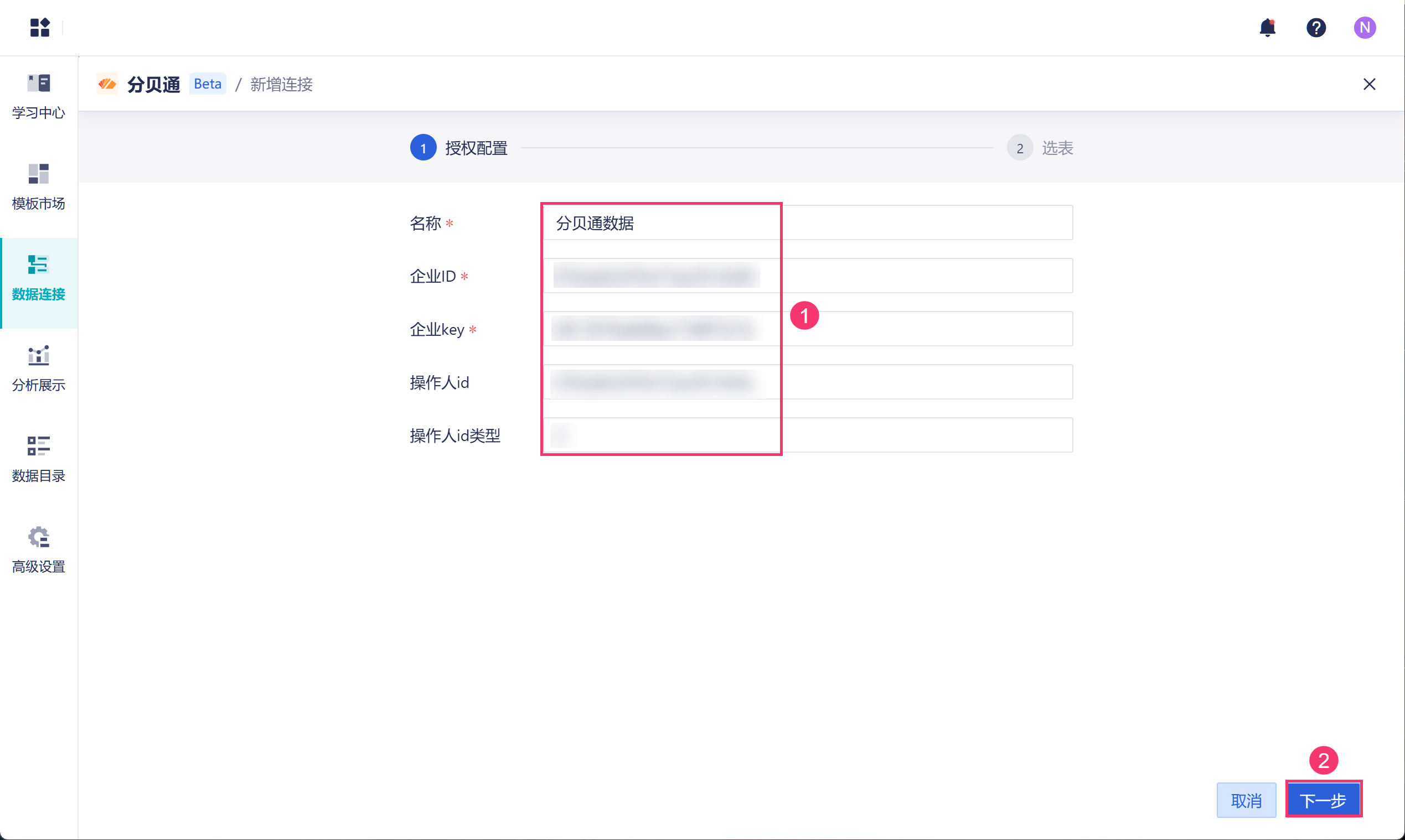This screenshot has width=1405, height=840.
Task: Open the app grid logo icon
Action: 40,27
